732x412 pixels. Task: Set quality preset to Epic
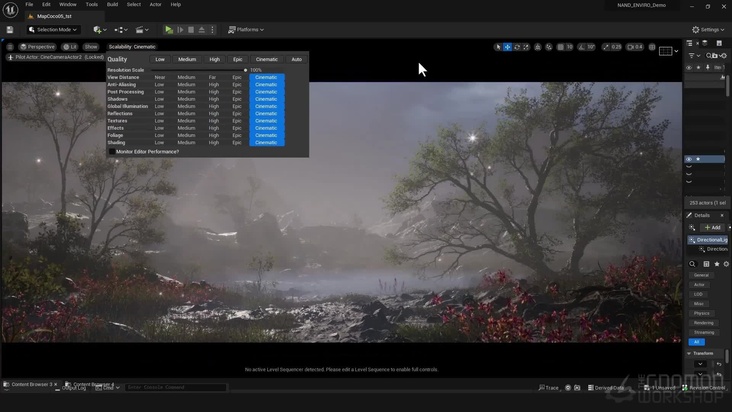[238, 59]
